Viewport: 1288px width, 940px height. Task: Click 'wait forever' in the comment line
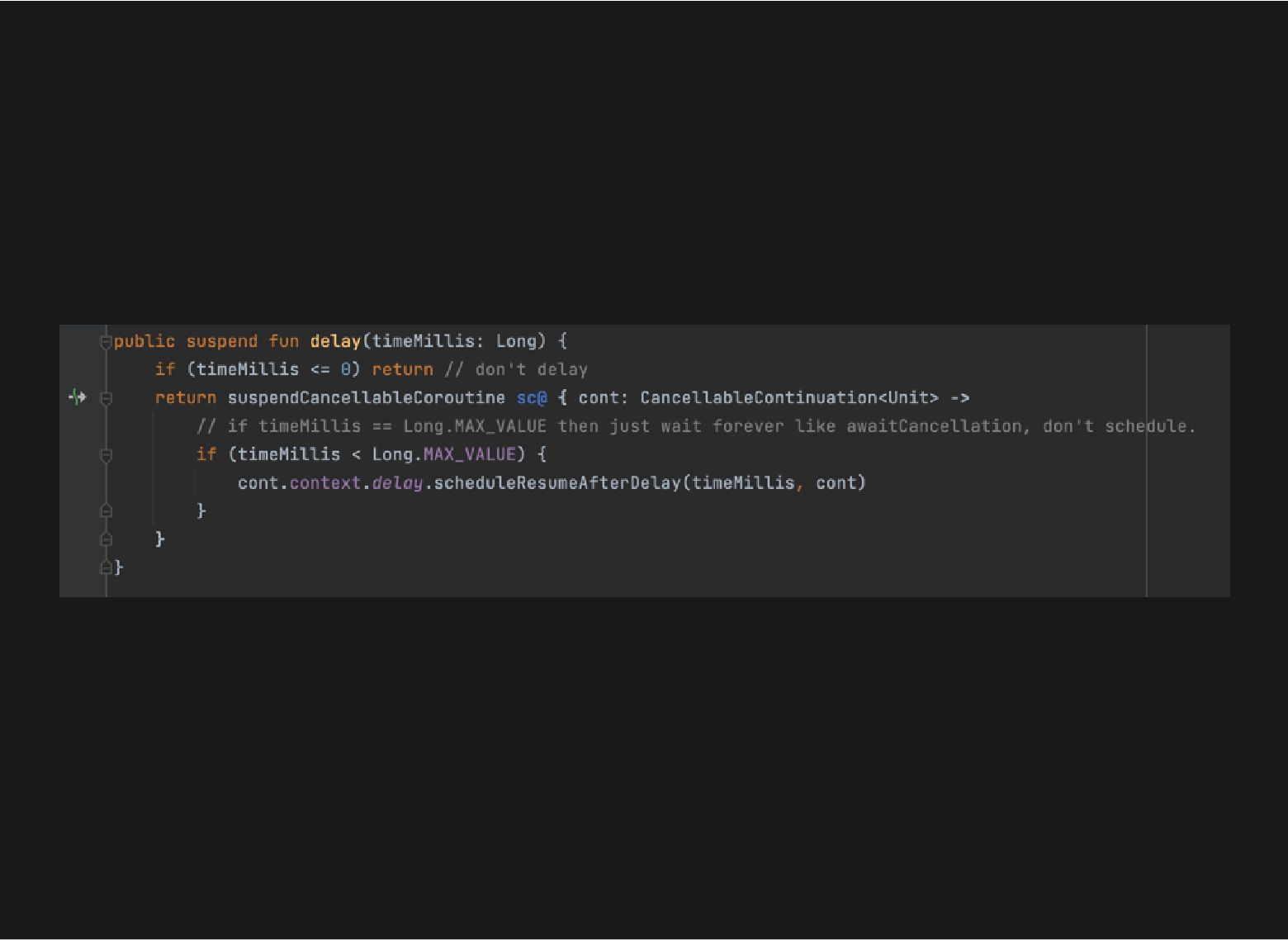pyautogui.click(x=722, y=426)
